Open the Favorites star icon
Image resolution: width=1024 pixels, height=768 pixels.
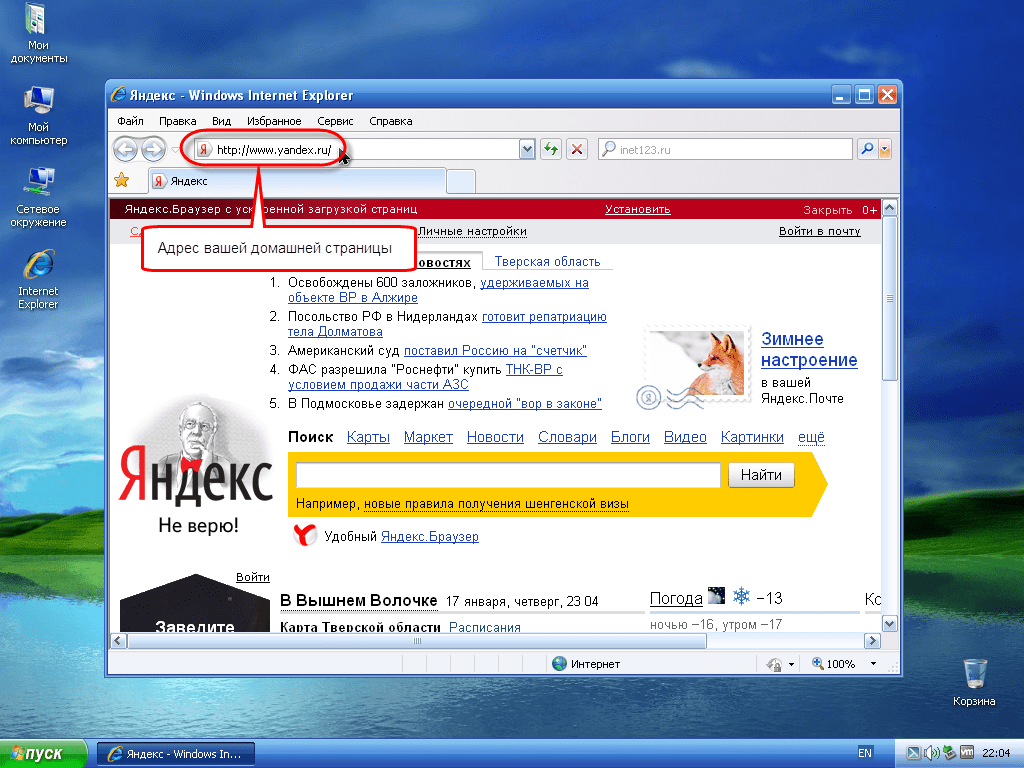(x=121, y=180)
